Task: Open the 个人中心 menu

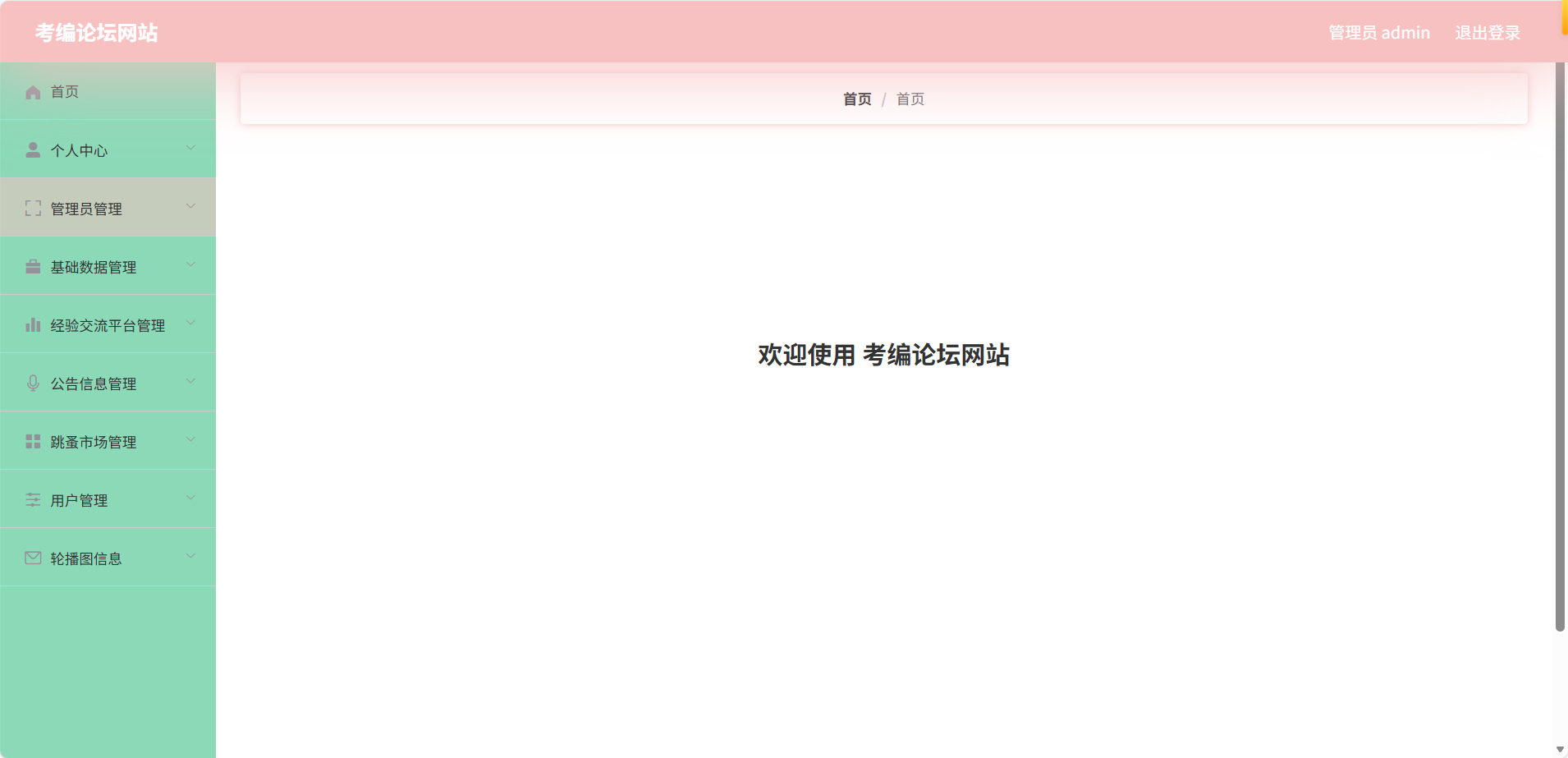Action: (108, 149)
